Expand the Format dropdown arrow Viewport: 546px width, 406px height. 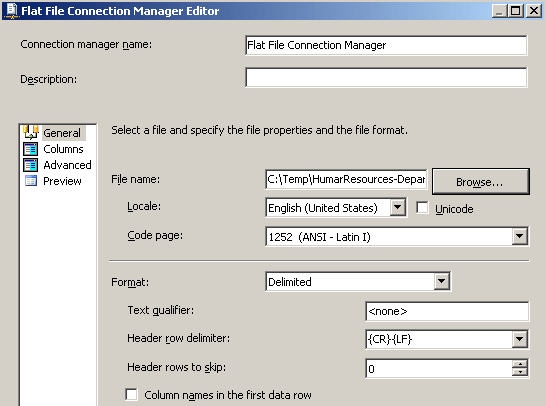tap(442, 281)
